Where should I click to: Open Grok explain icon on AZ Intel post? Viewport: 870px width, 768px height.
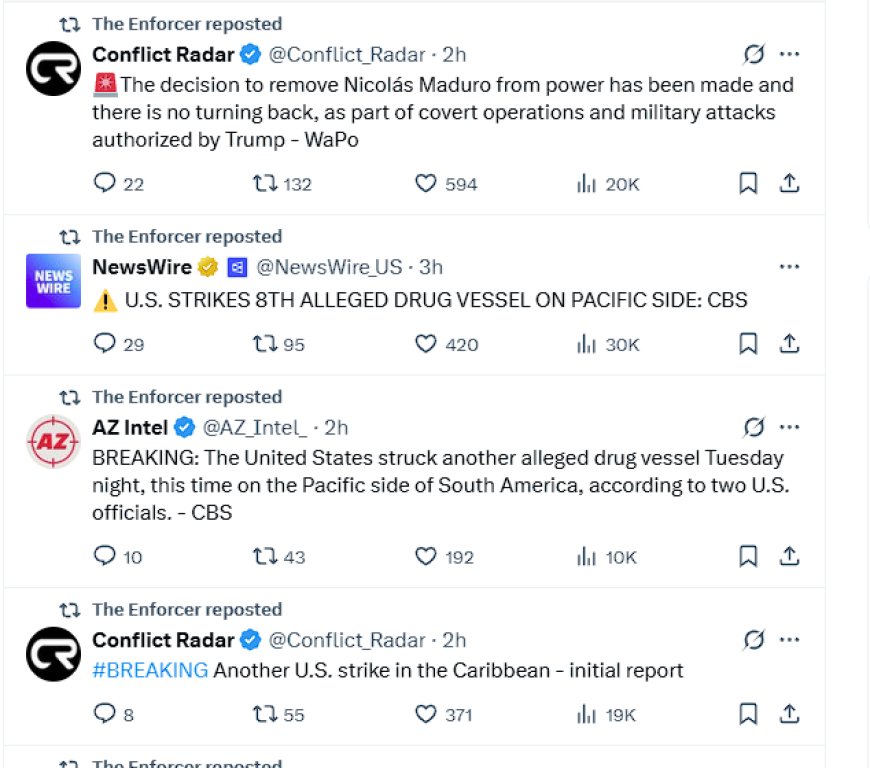pos(754,427)
